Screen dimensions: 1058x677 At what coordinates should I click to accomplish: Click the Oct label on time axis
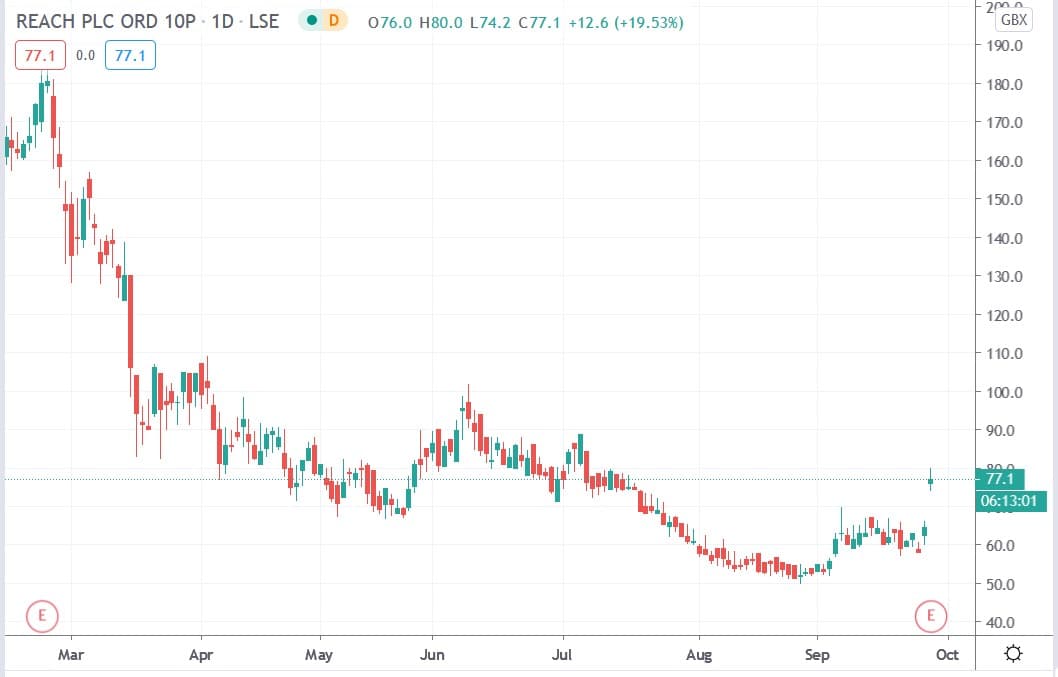tap(947, 655)
